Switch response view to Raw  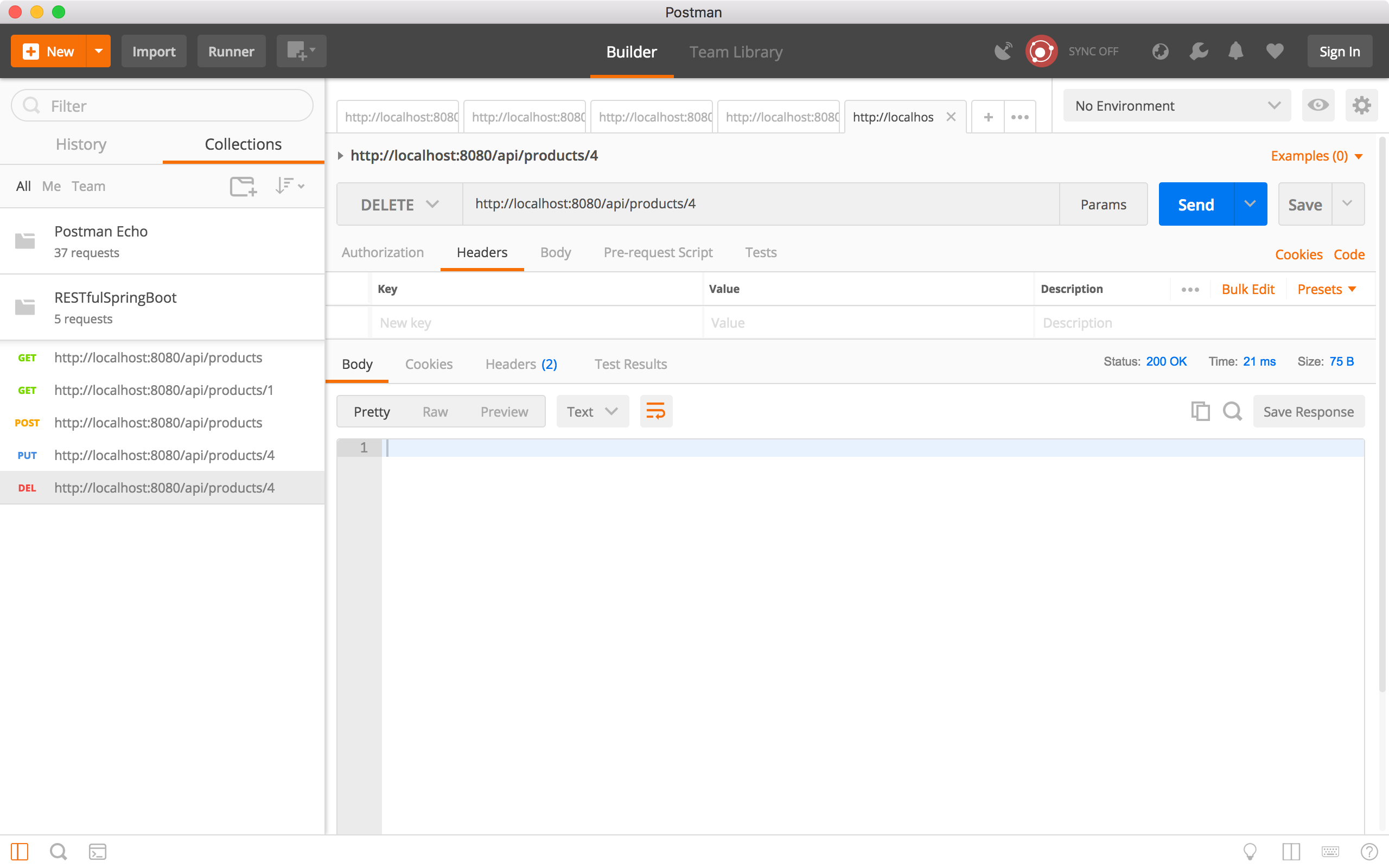click(x=435, y=412)
